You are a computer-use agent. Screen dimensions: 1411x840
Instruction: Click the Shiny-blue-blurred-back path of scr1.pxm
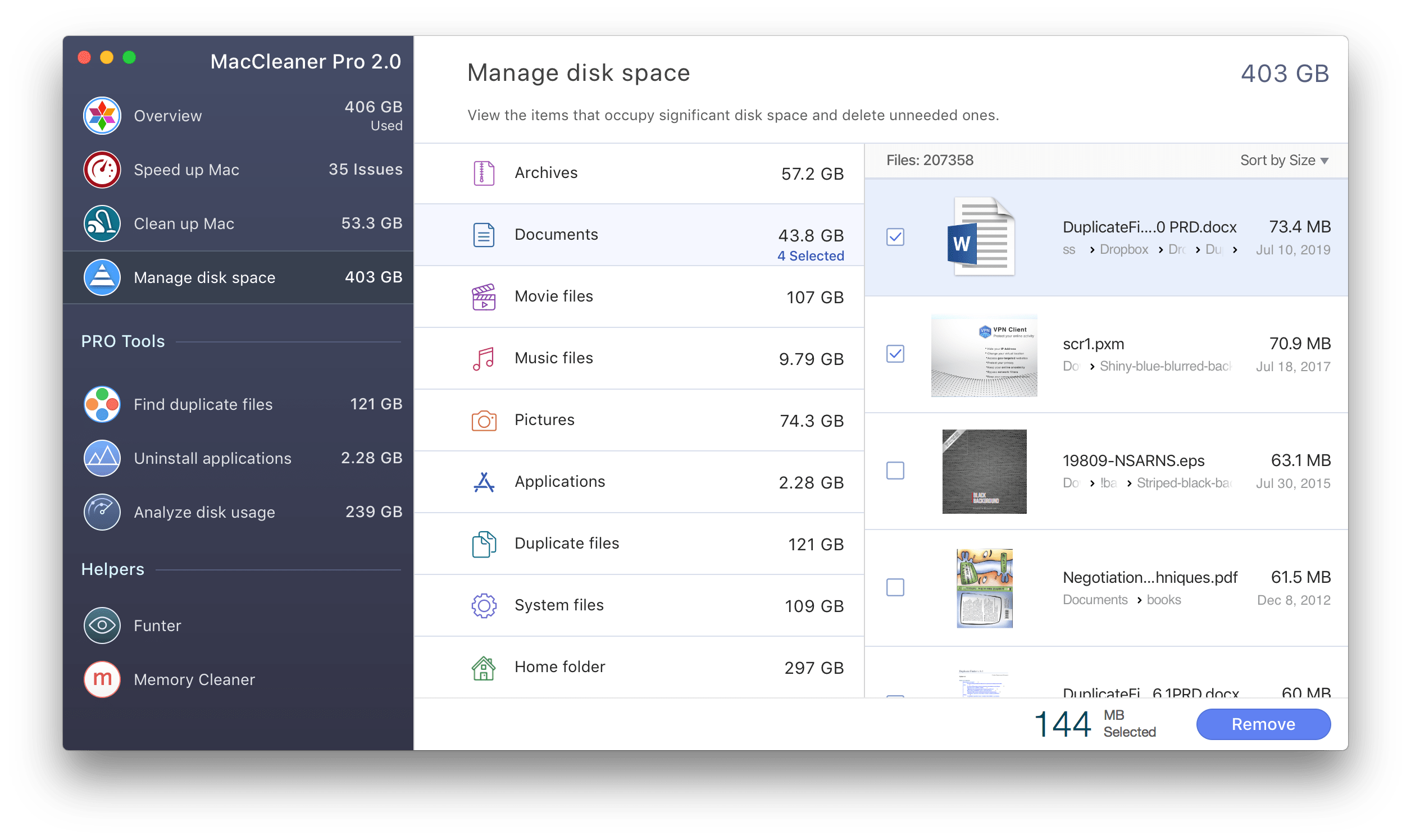tap(1166, 366)
